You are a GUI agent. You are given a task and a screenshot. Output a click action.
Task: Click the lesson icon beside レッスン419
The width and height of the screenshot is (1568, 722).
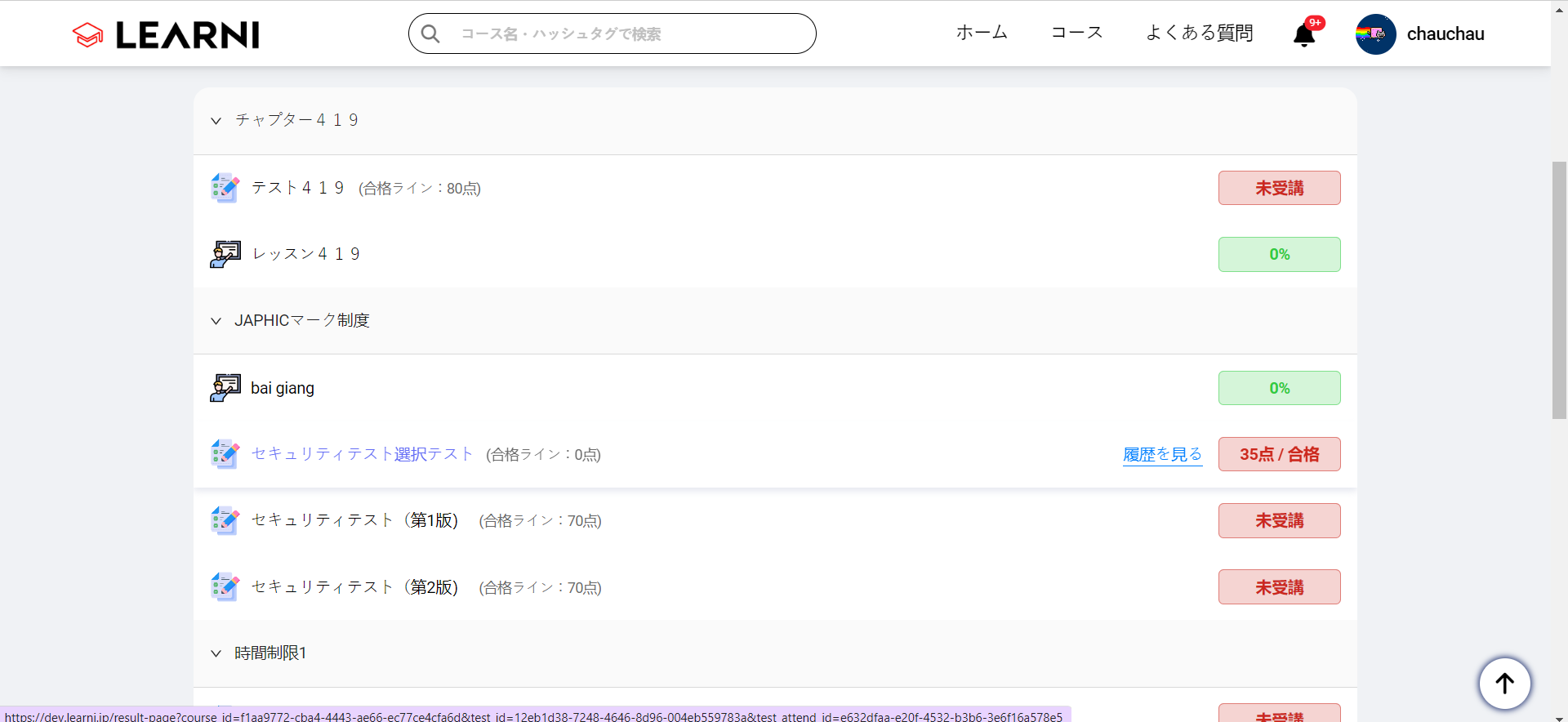point(225,254)
